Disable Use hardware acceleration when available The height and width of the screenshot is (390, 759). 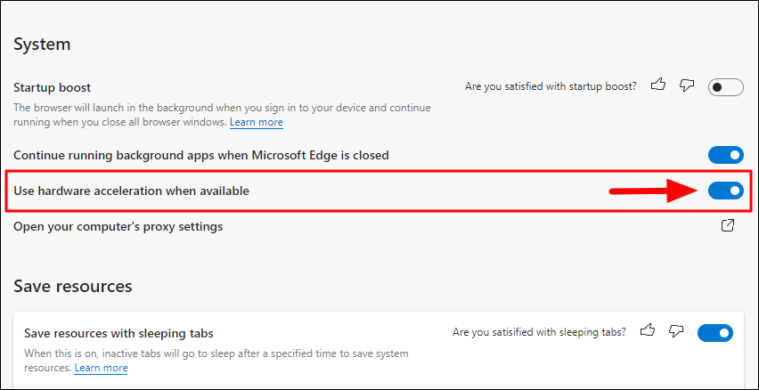point(726,191)
